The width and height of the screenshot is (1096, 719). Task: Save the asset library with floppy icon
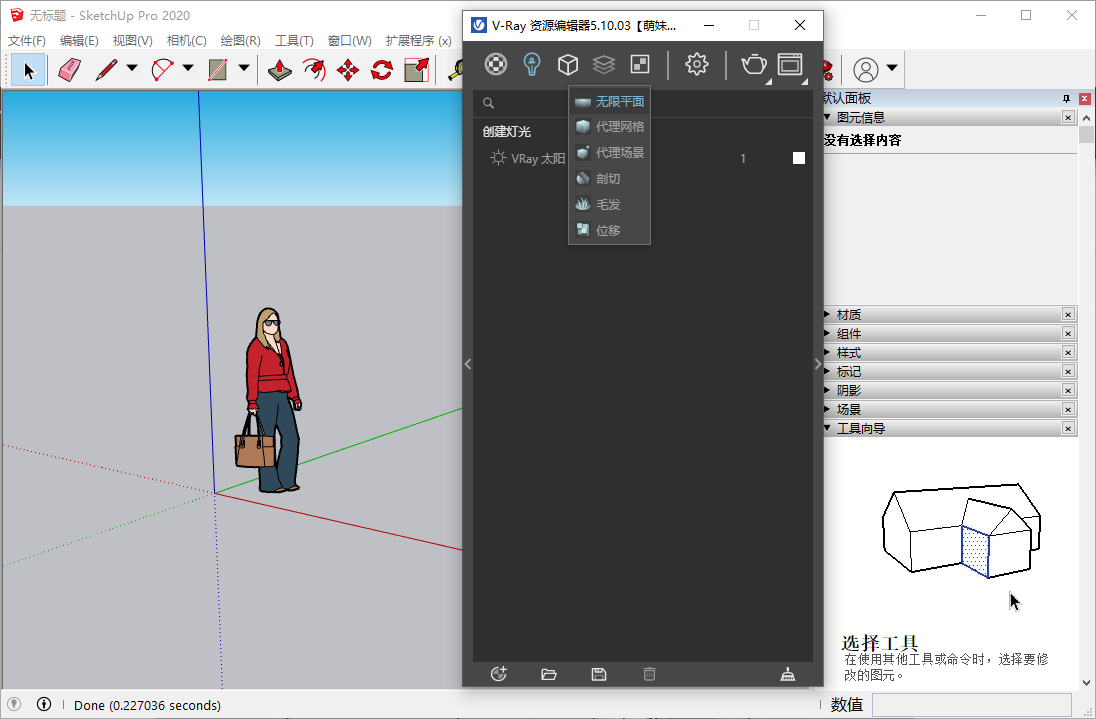pos(598,674)
